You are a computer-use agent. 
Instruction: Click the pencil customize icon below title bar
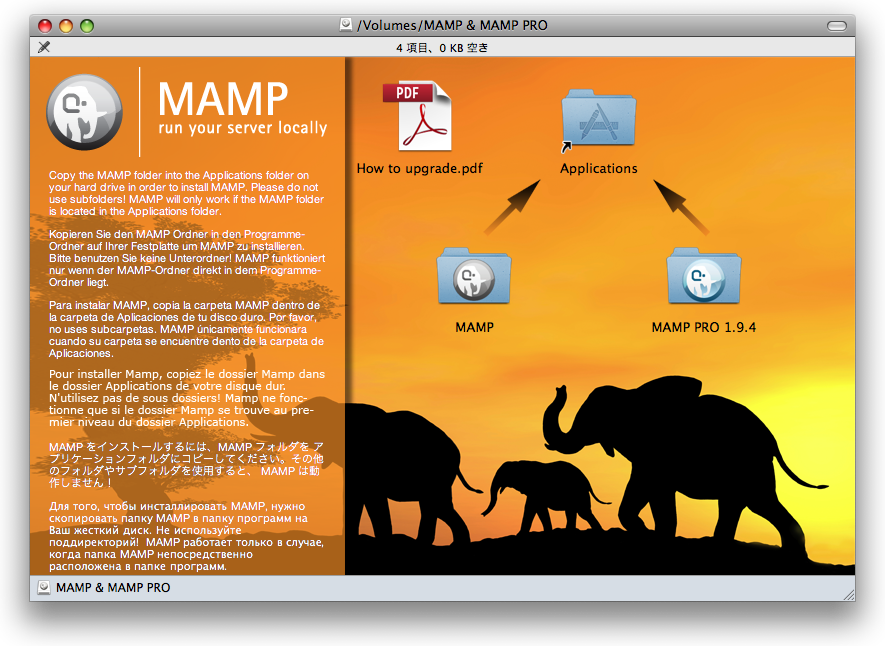pos(44,47)
